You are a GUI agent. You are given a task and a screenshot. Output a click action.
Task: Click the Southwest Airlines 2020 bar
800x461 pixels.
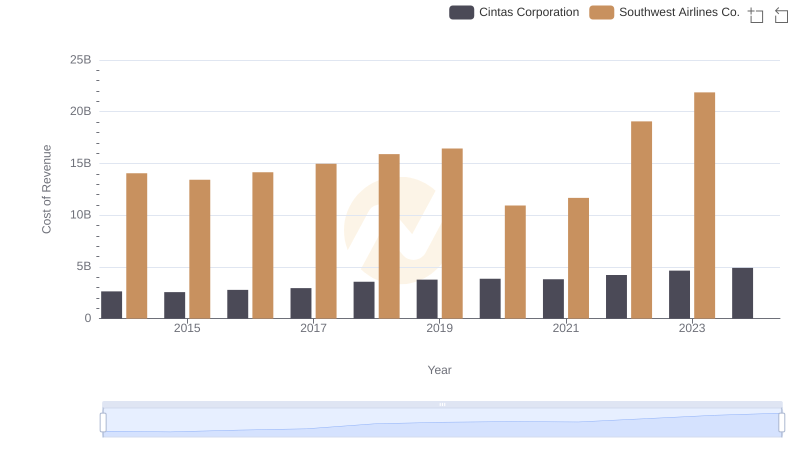tap(515, 262)
